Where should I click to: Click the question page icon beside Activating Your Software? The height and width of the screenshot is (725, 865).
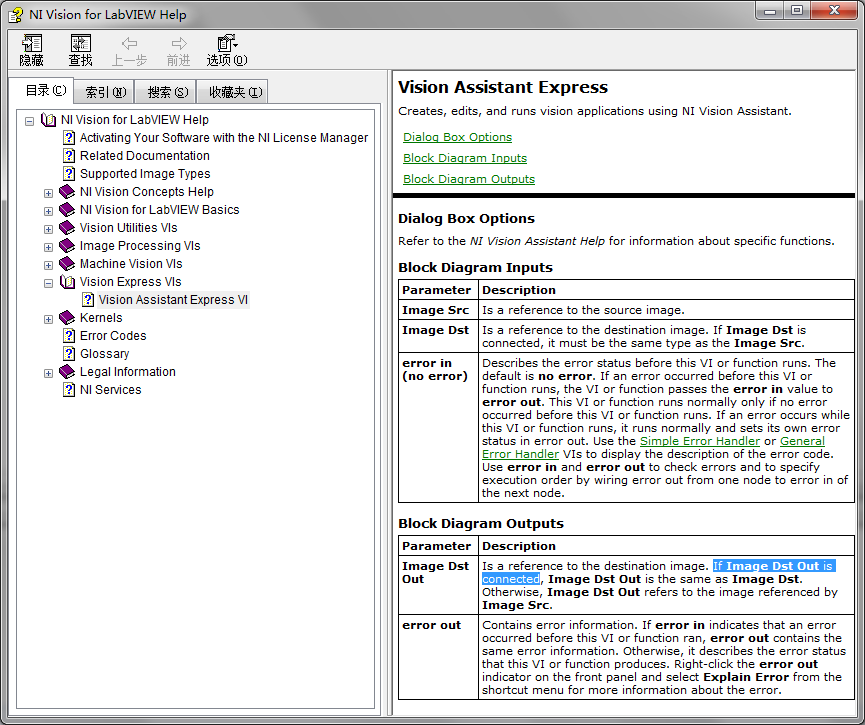pos(68,137)
